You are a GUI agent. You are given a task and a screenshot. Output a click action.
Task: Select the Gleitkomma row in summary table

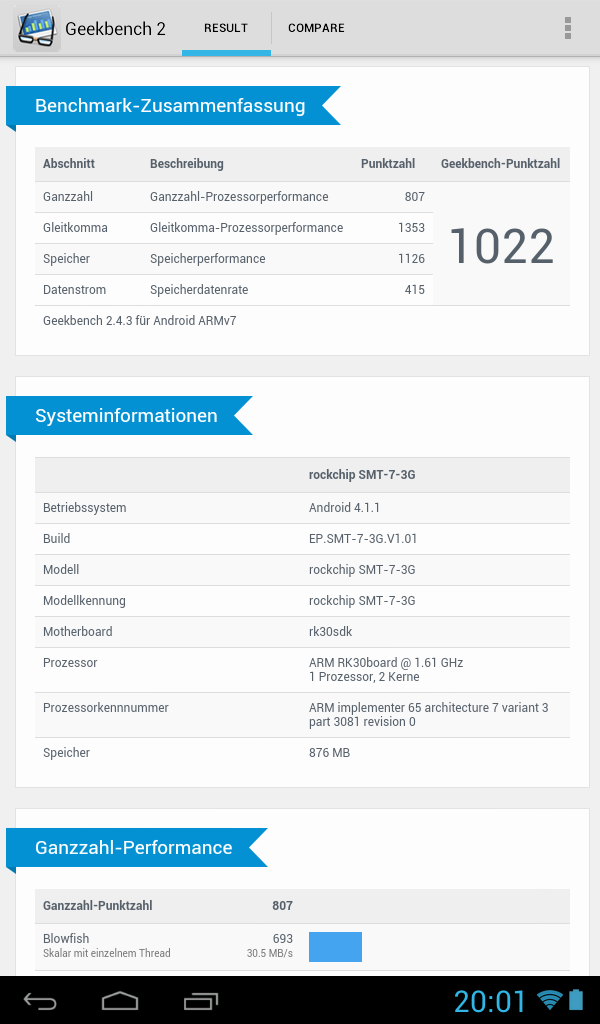click(x=234, y=228)
